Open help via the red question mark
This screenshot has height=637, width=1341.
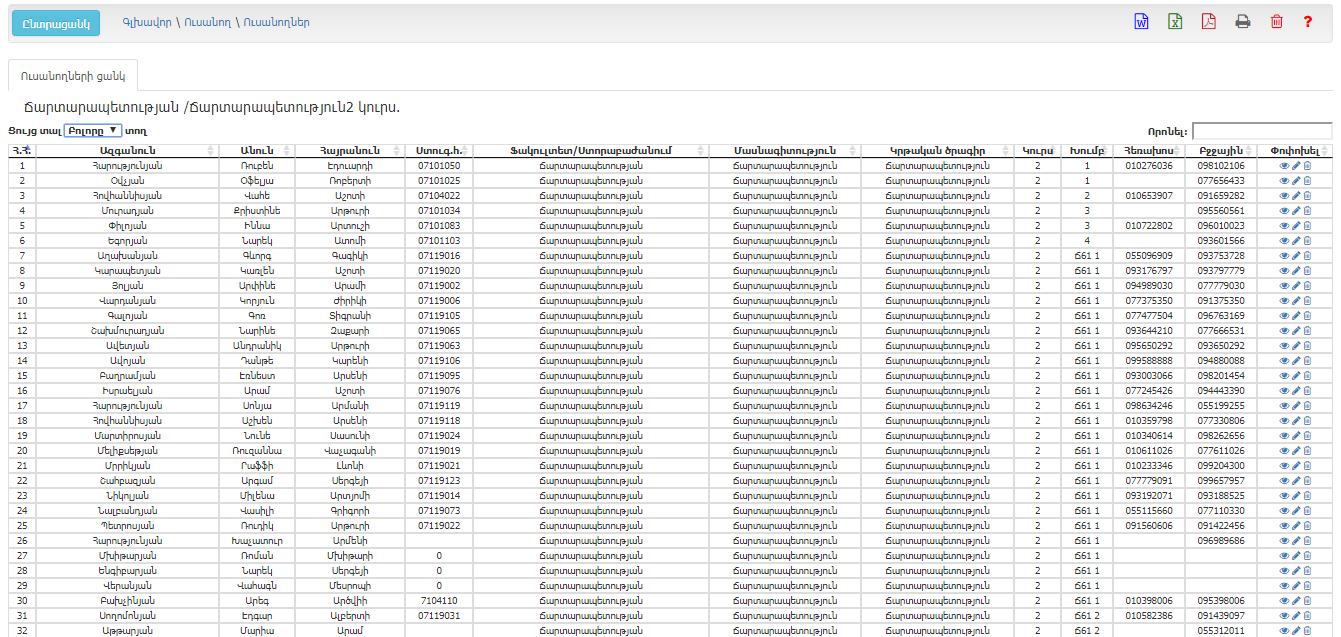tap(1307, 22)
